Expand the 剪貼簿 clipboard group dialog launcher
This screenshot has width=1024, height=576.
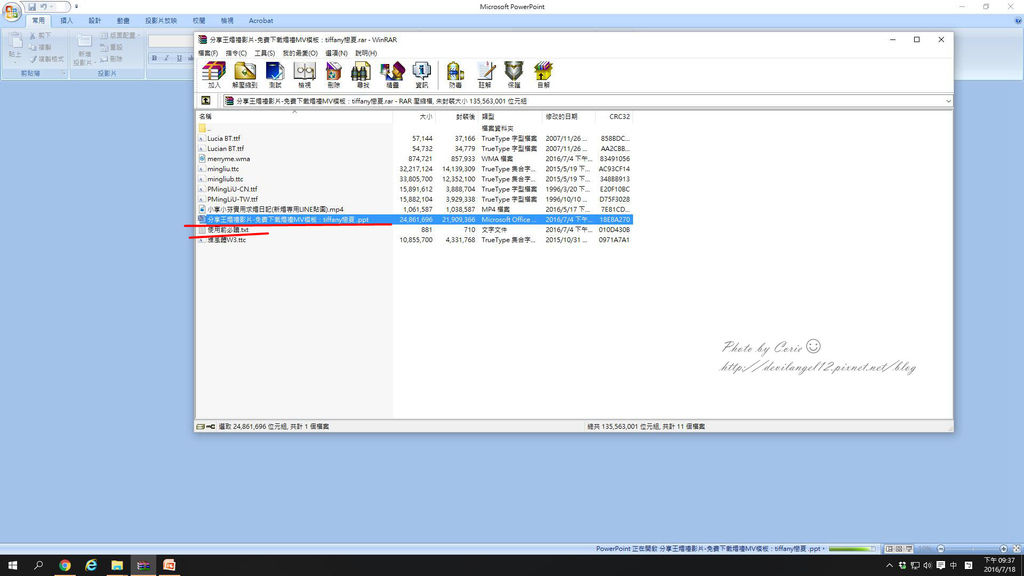coord(63,74)
